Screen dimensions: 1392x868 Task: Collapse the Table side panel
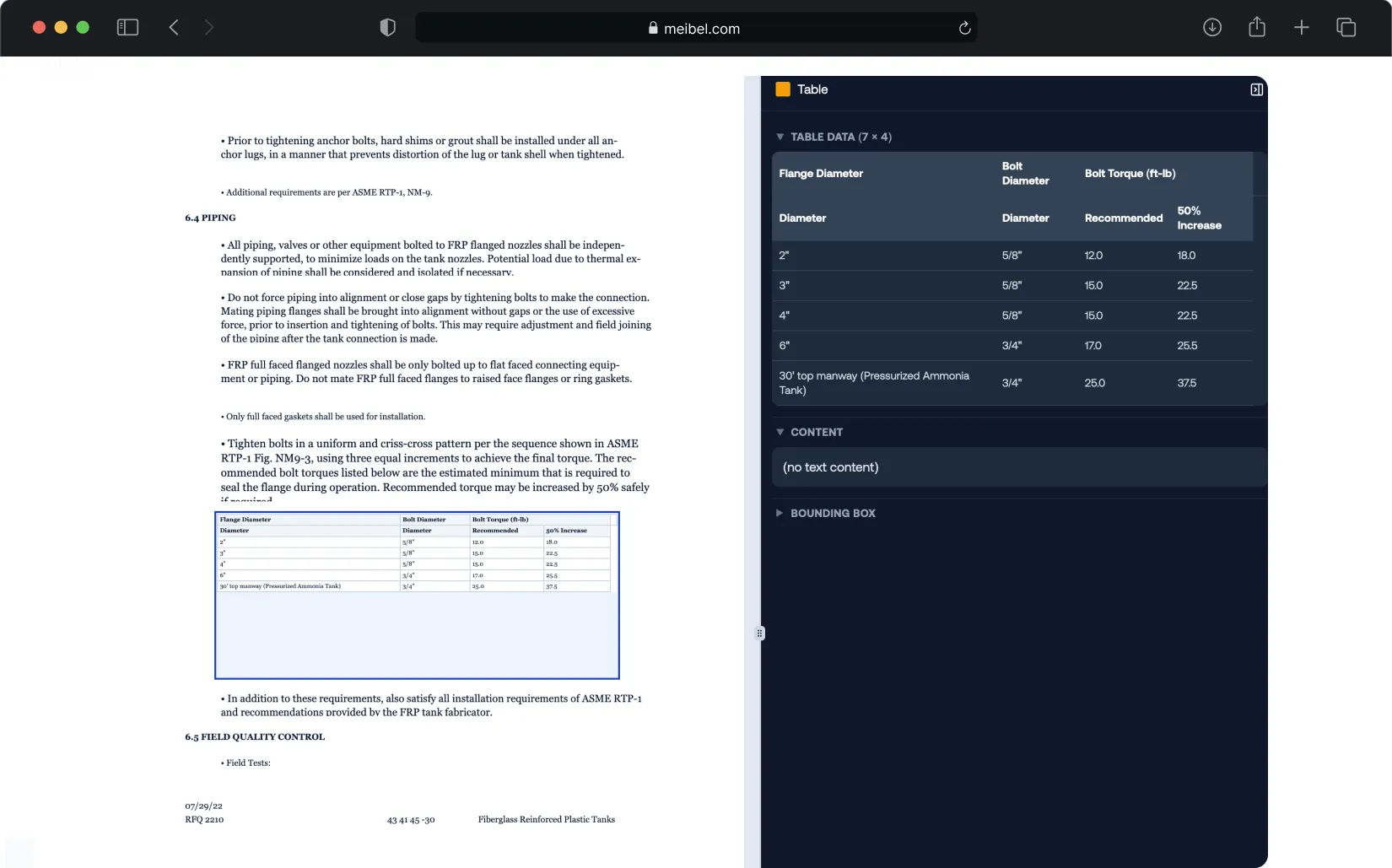[x=1256, y=89]
